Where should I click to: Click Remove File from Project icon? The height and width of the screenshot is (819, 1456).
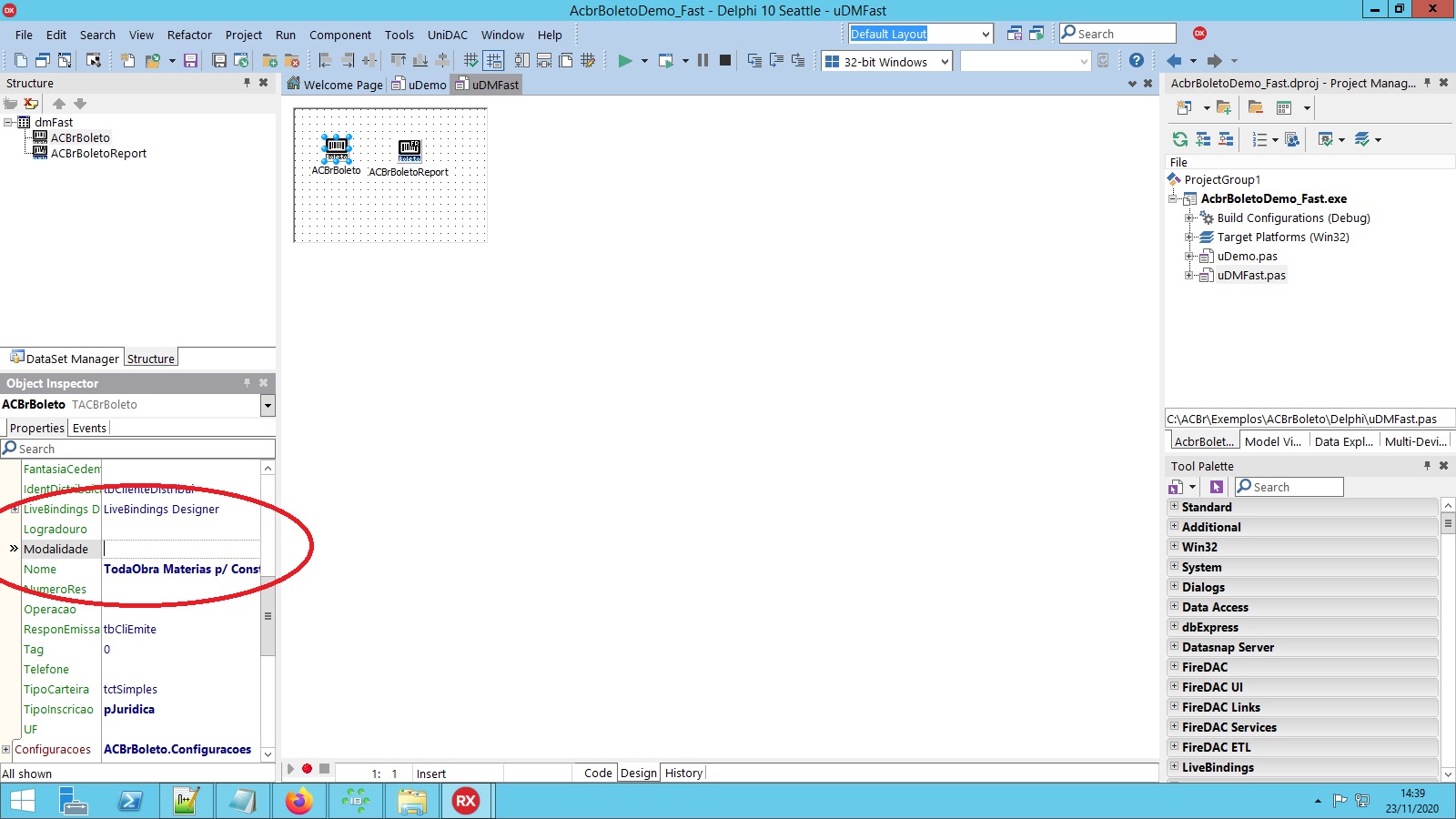point(292,61)
